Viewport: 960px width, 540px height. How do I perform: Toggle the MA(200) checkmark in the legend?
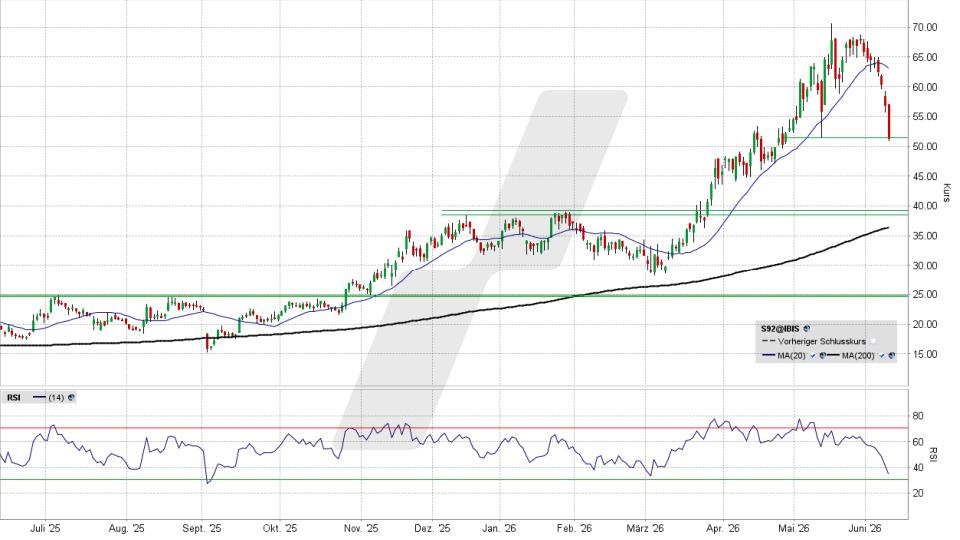882,356
